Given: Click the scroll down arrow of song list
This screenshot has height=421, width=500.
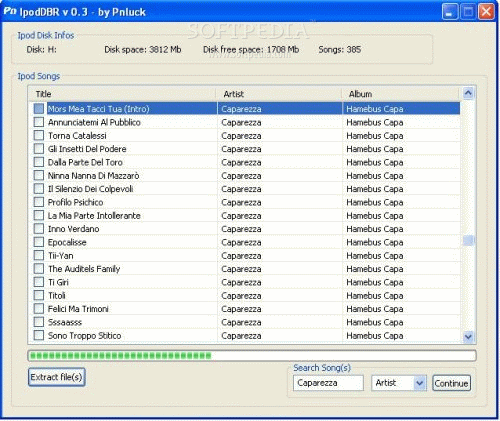Looking at the screenshot, I should tap(468, 336).
